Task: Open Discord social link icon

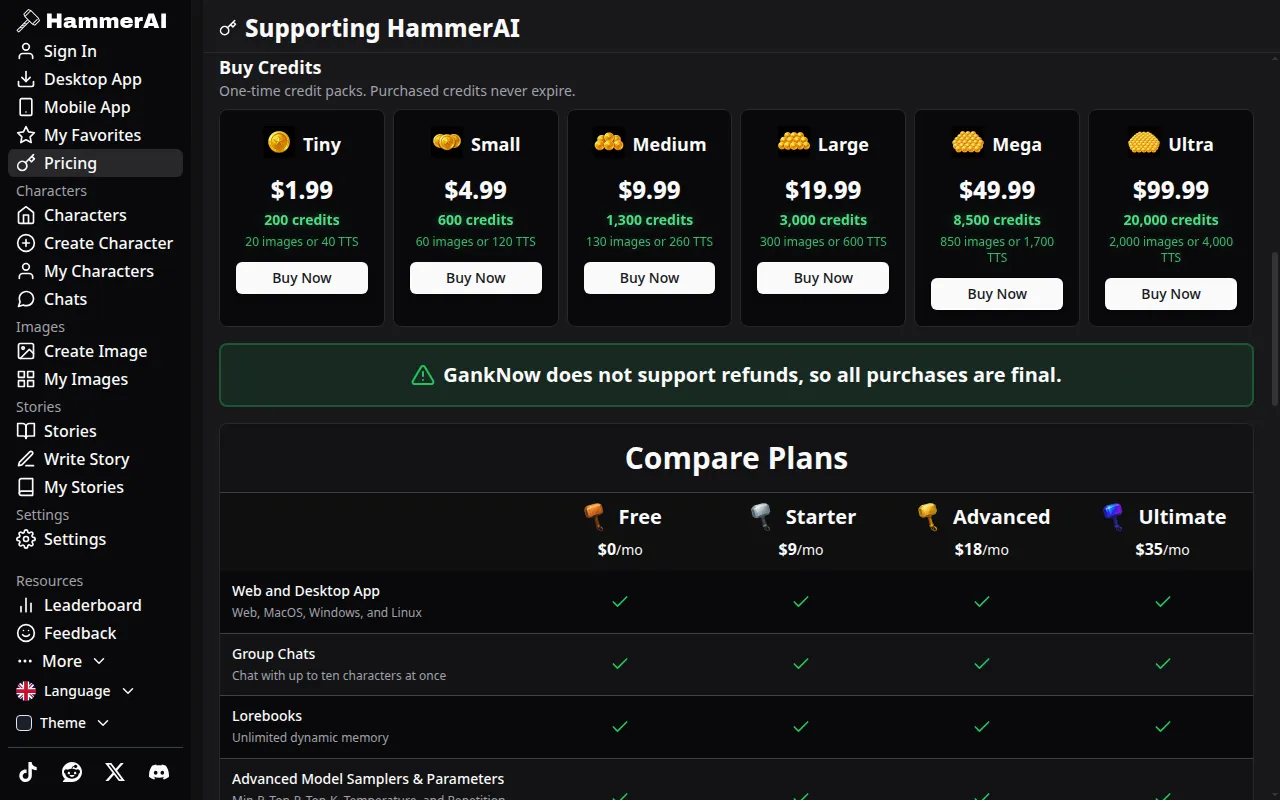Action: 159,772
